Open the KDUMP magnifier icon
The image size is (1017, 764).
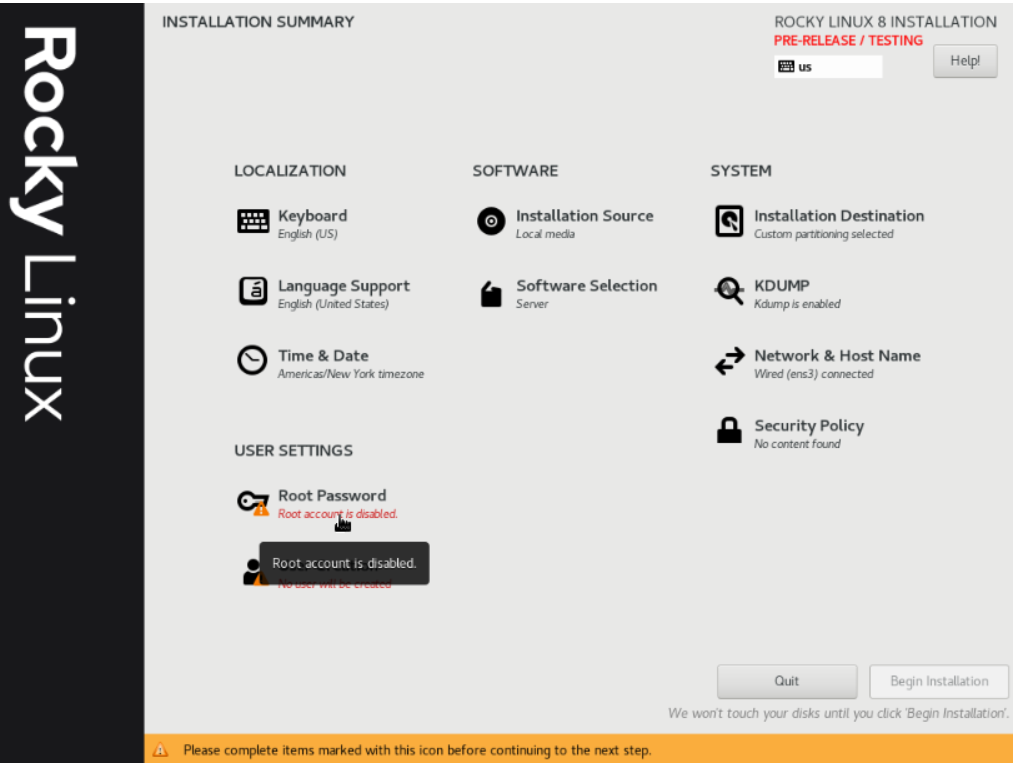729,291
